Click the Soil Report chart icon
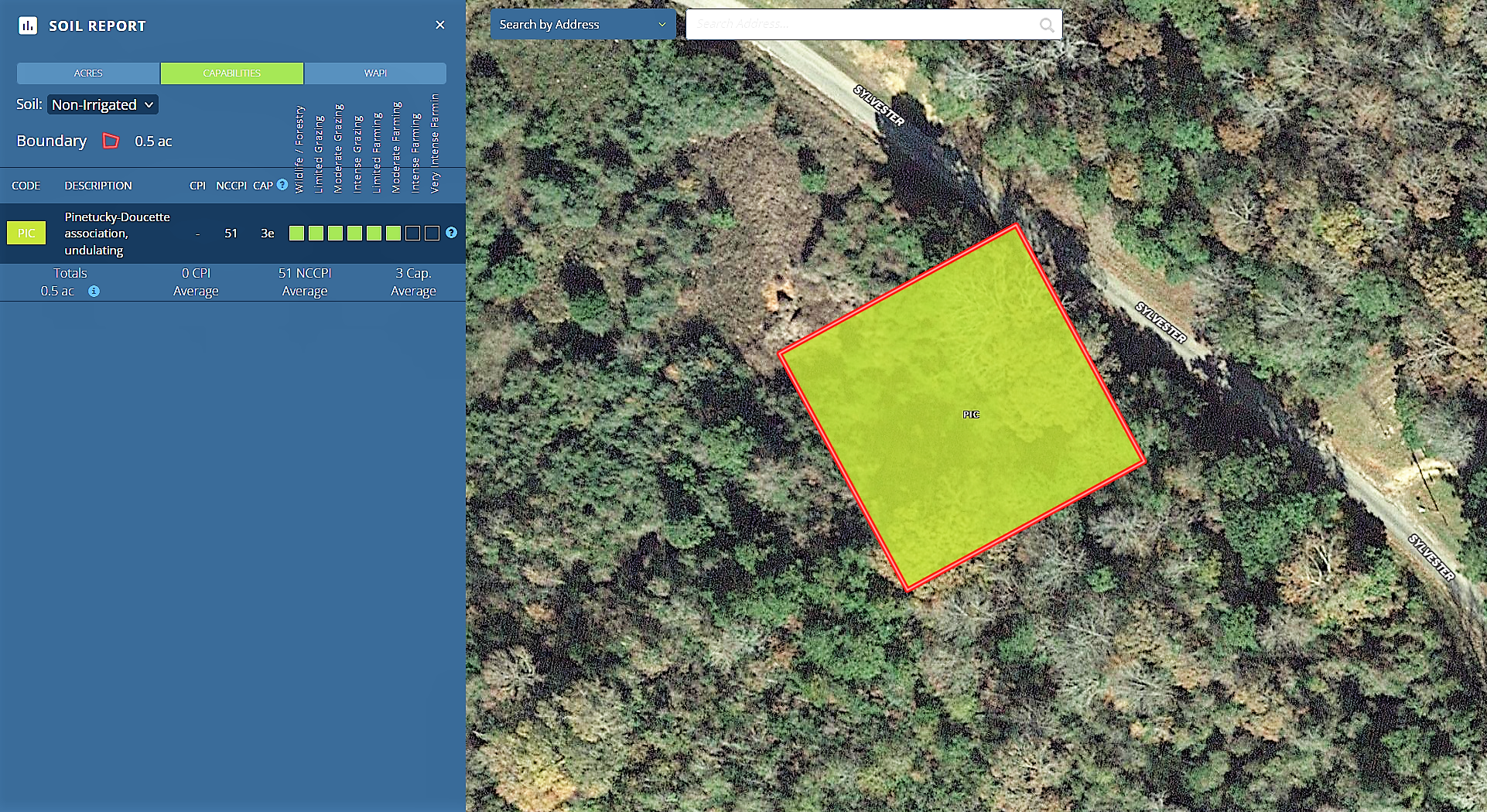Viewport: 1487px width, 812px height. click(x=28, y=26)
